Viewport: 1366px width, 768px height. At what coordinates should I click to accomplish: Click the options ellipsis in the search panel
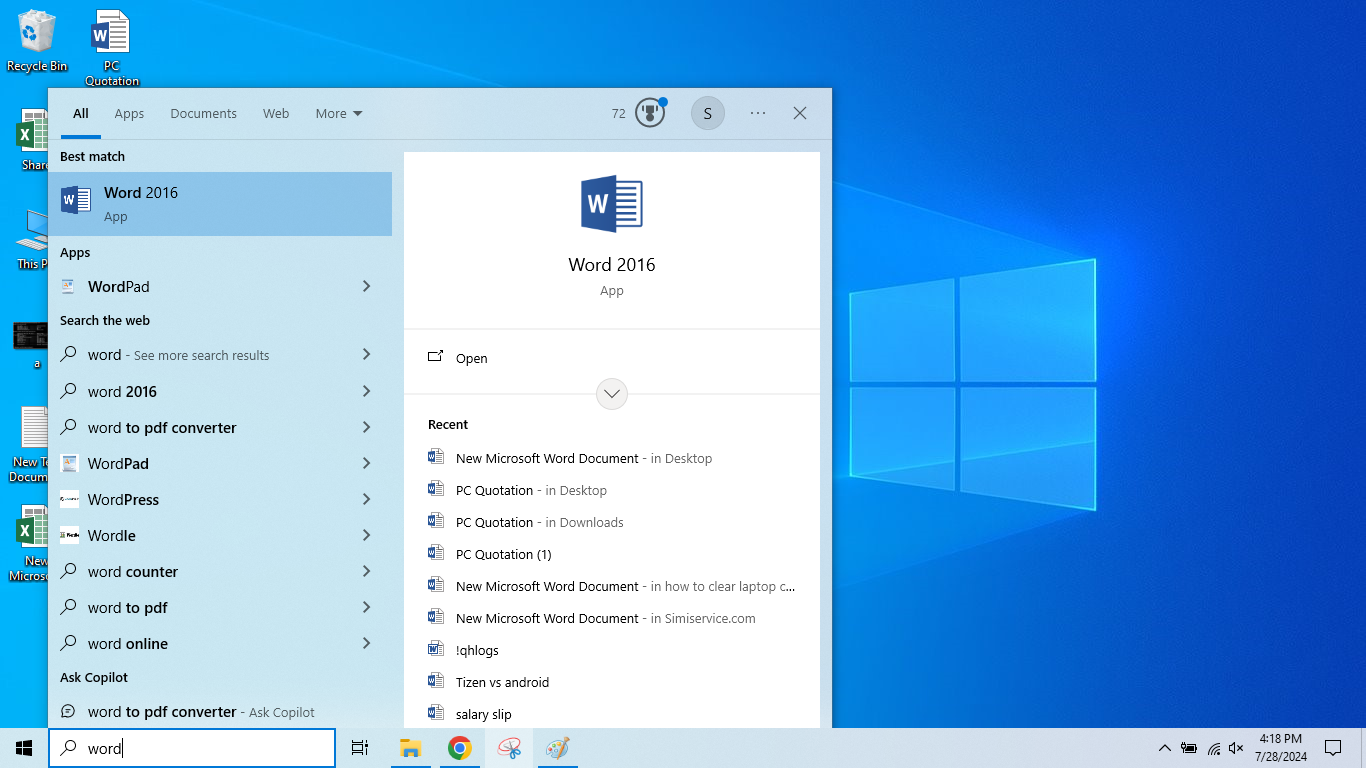(757, 113)
